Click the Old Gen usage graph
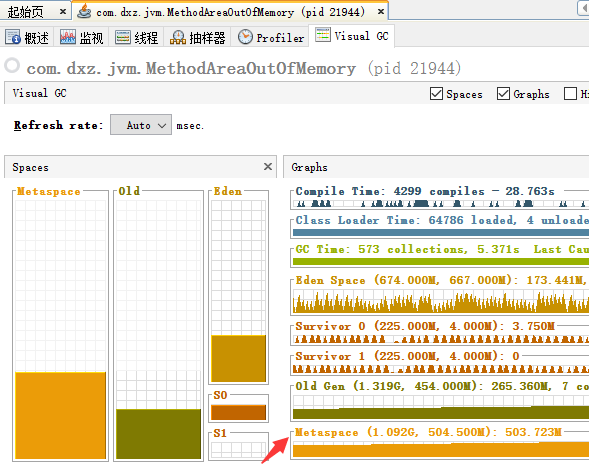 (x=441, y=408)
